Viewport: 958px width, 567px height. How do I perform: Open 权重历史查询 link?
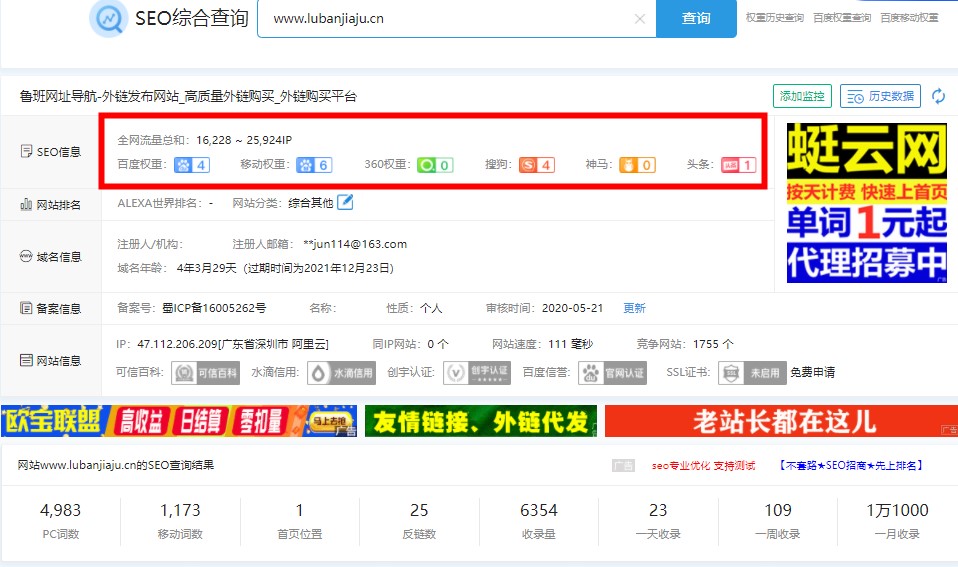[774, 18]
